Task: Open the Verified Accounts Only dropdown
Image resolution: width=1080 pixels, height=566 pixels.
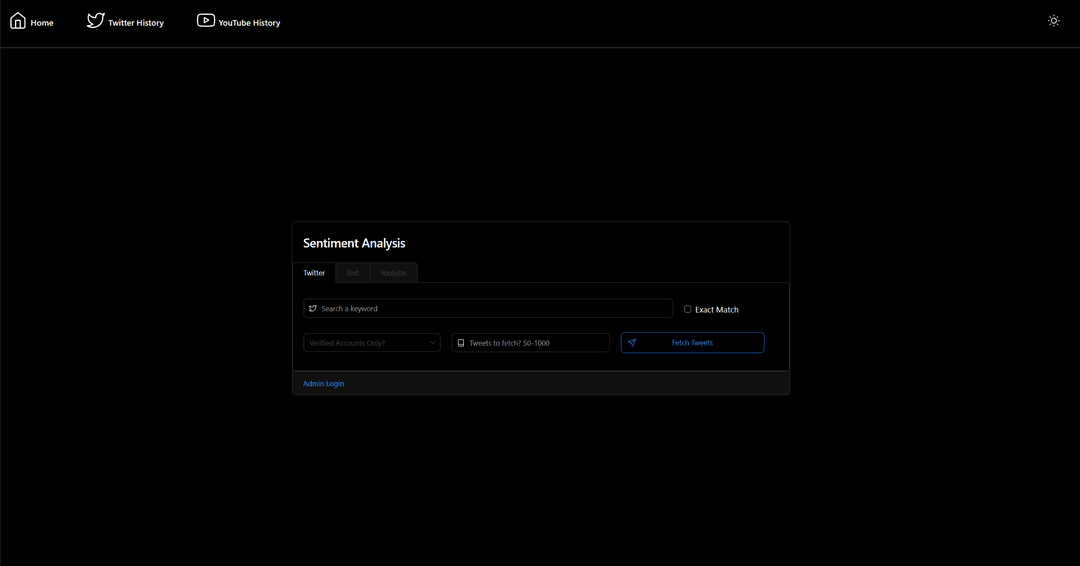Action: pos(365,343)
